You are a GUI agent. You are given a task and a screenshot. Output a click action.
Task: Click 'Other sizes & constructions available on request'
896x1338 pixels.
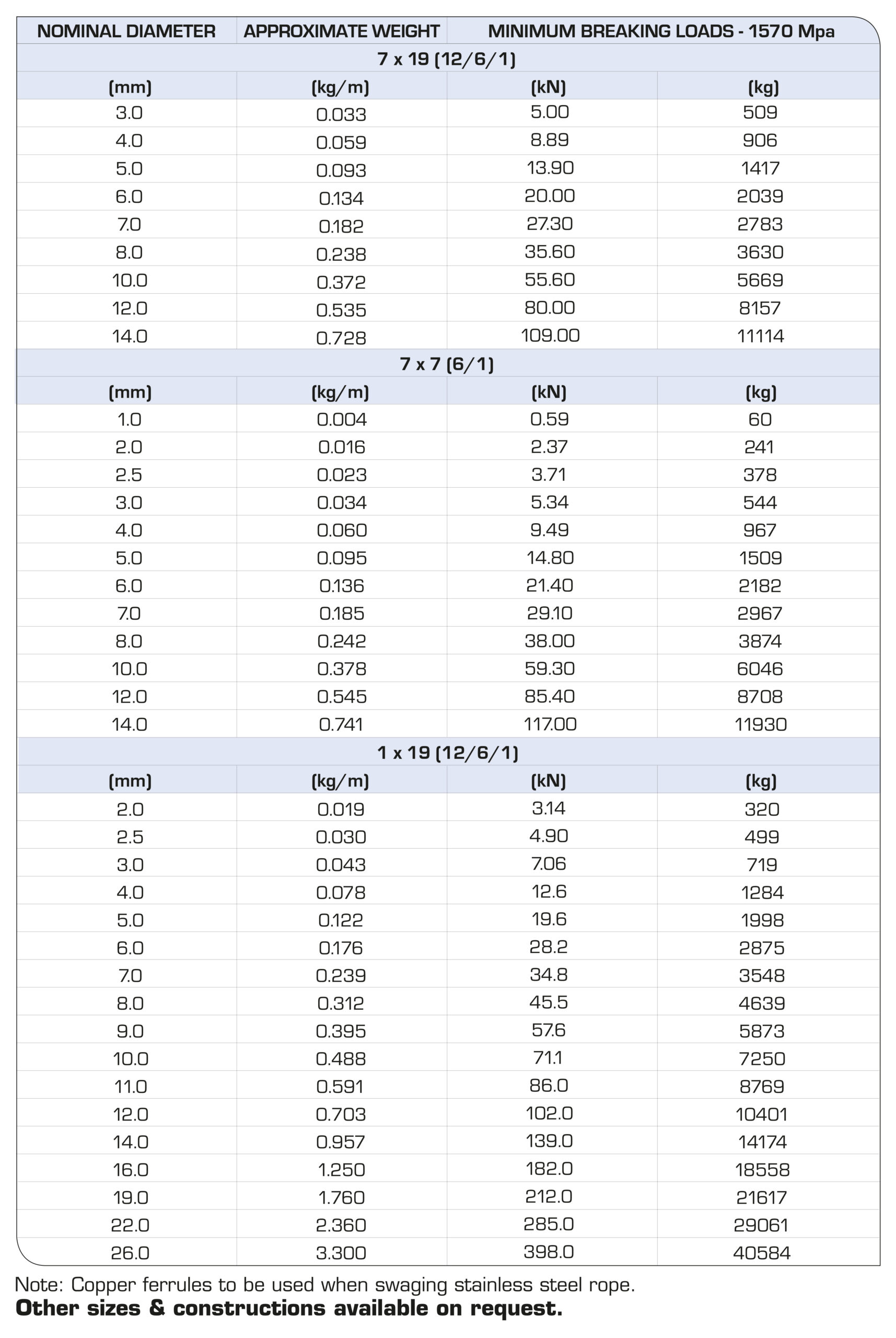point(288,1309)
